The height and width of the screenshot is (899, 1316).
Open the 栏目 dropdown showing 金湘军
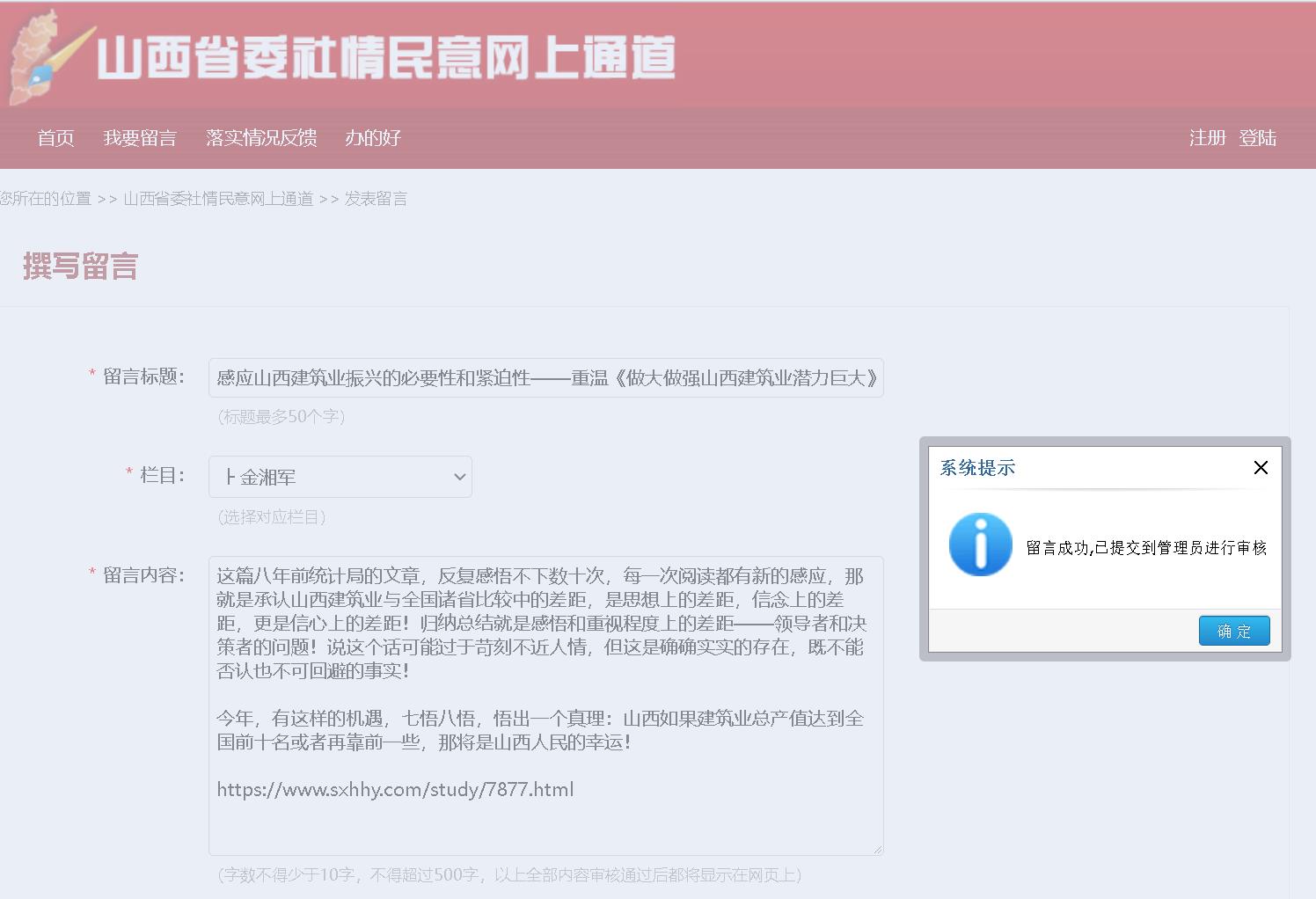pos(340,477)
